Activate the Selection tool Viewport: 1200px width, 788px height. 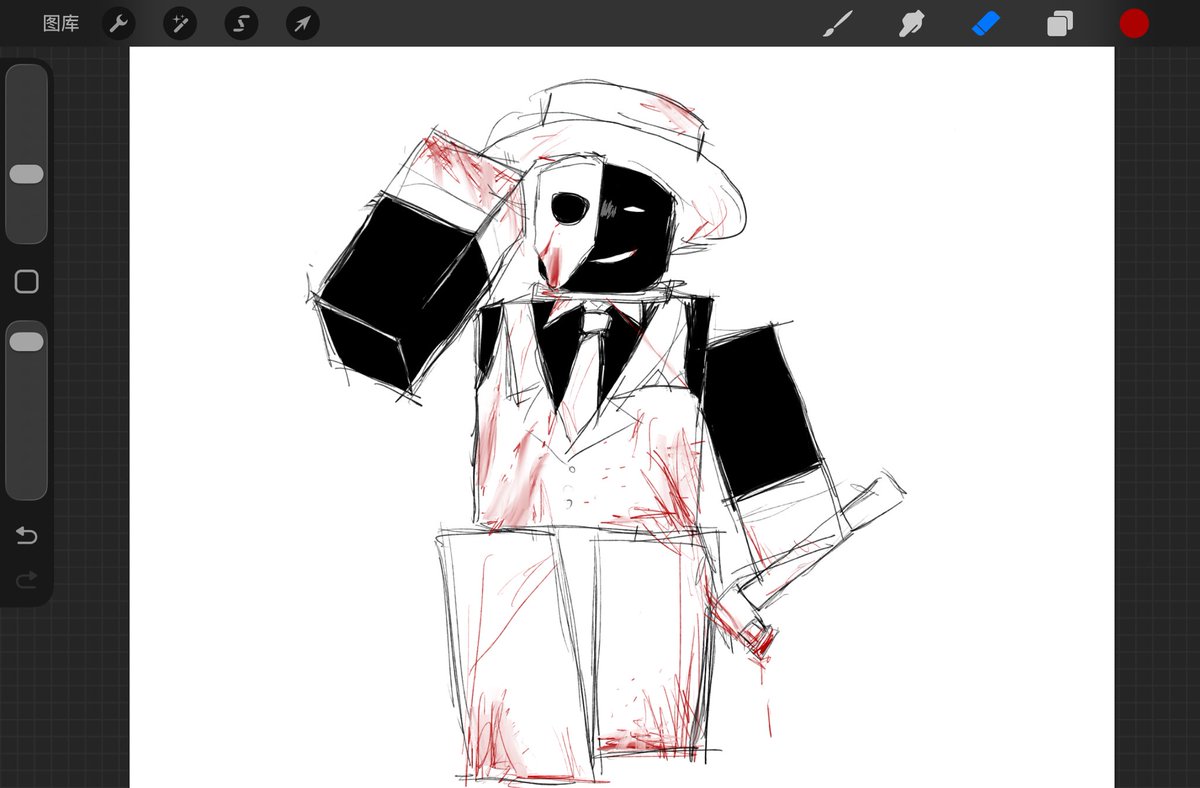[x=241, y=24]
